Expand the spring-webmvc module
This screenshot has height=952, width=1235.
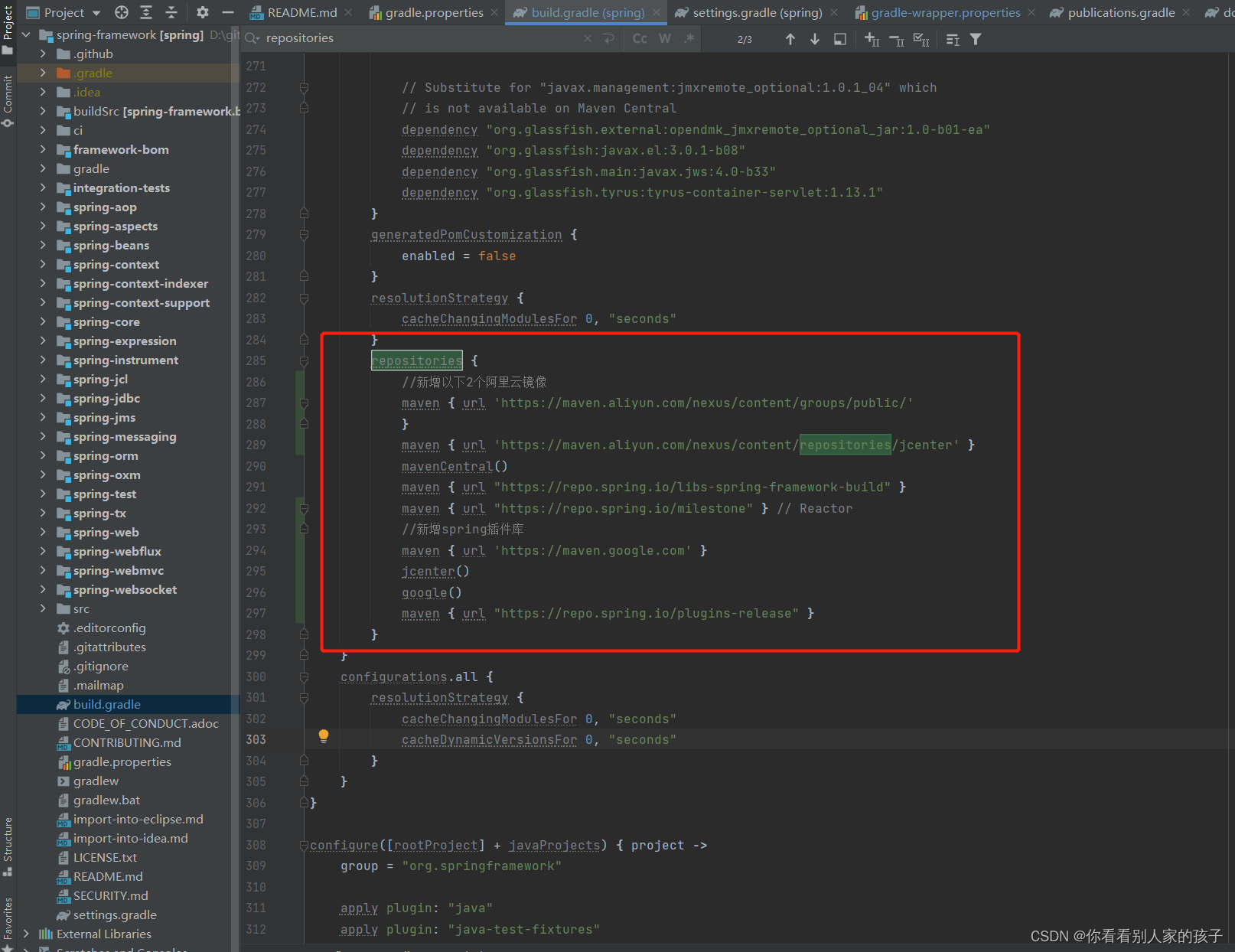pyautogui.click(x=43, y=571)
